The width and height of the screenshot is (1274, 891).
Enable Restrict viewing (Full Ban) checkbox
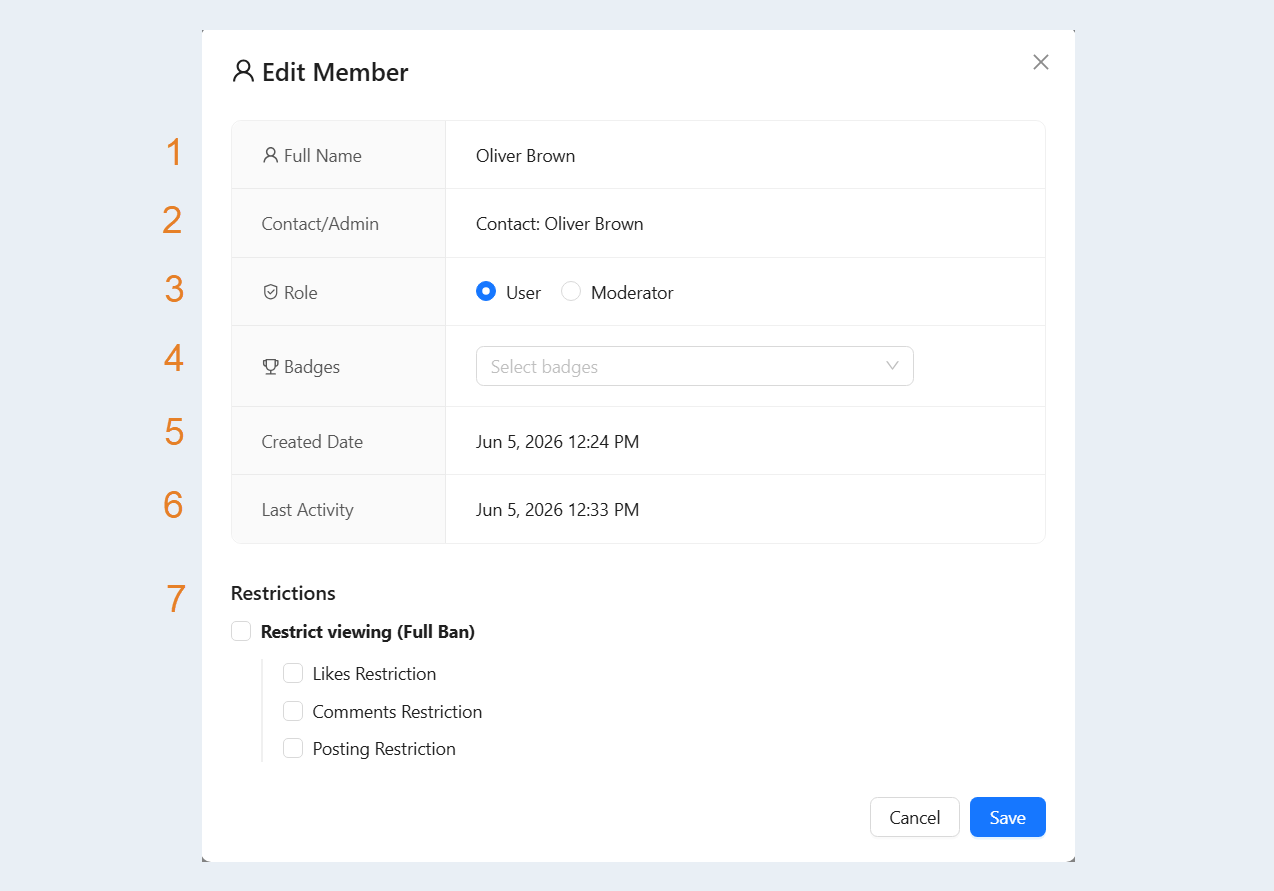[241, 631]
